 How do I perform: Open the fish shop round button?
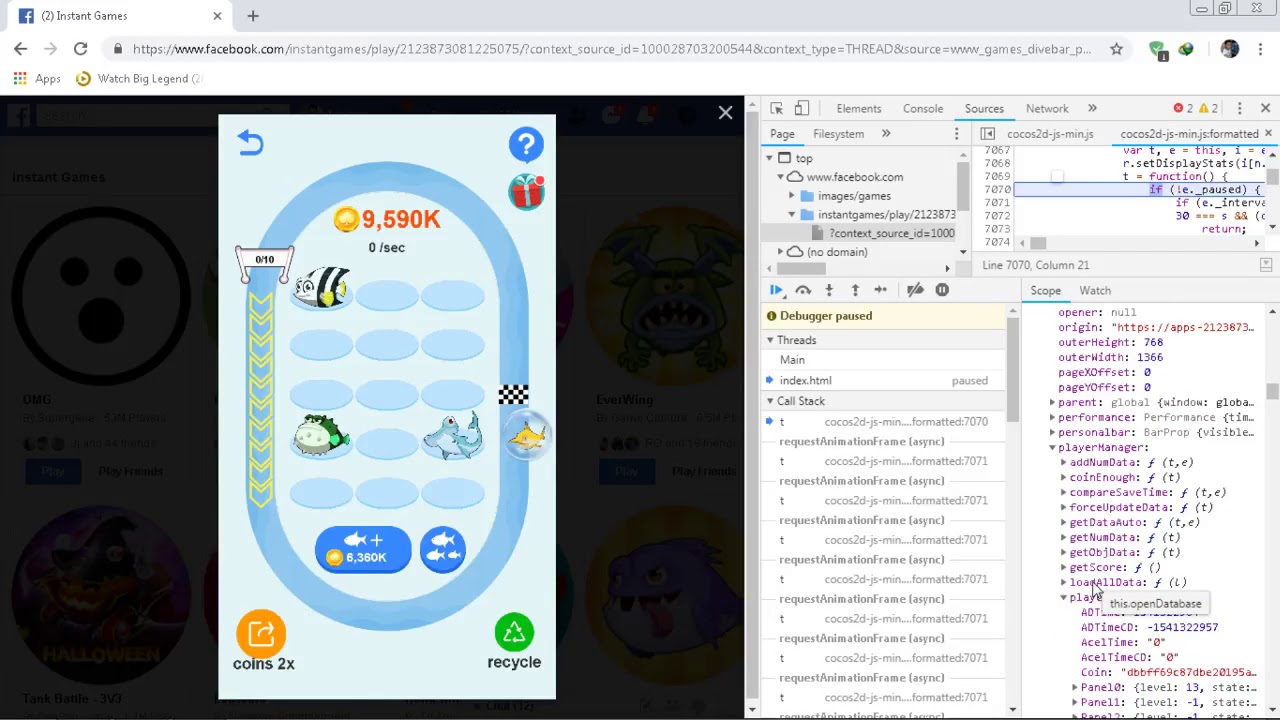point(443,549)
